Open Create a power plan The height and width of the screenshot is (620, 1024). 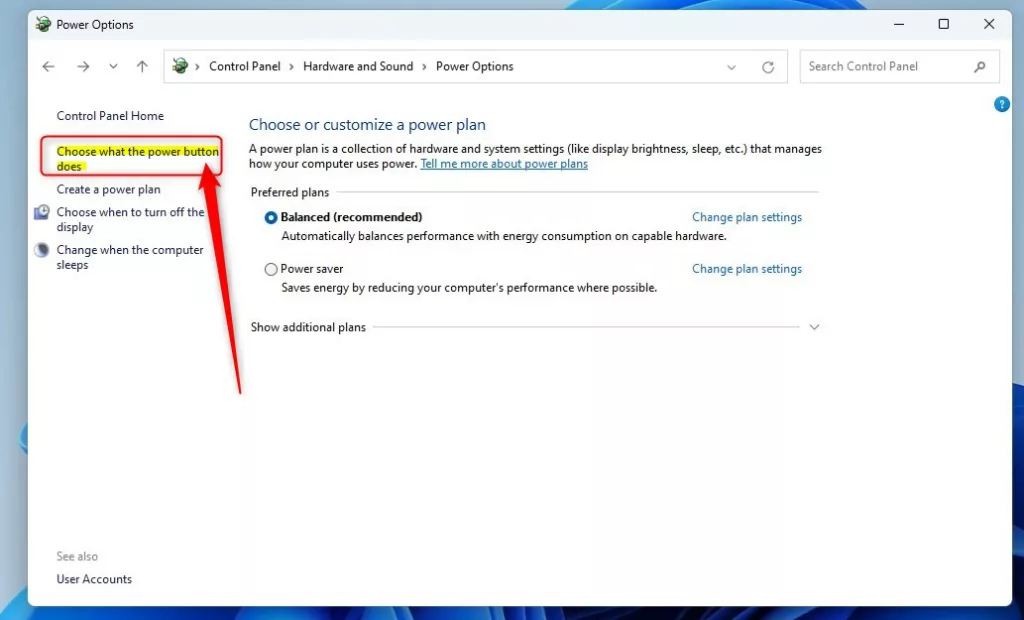108,189
